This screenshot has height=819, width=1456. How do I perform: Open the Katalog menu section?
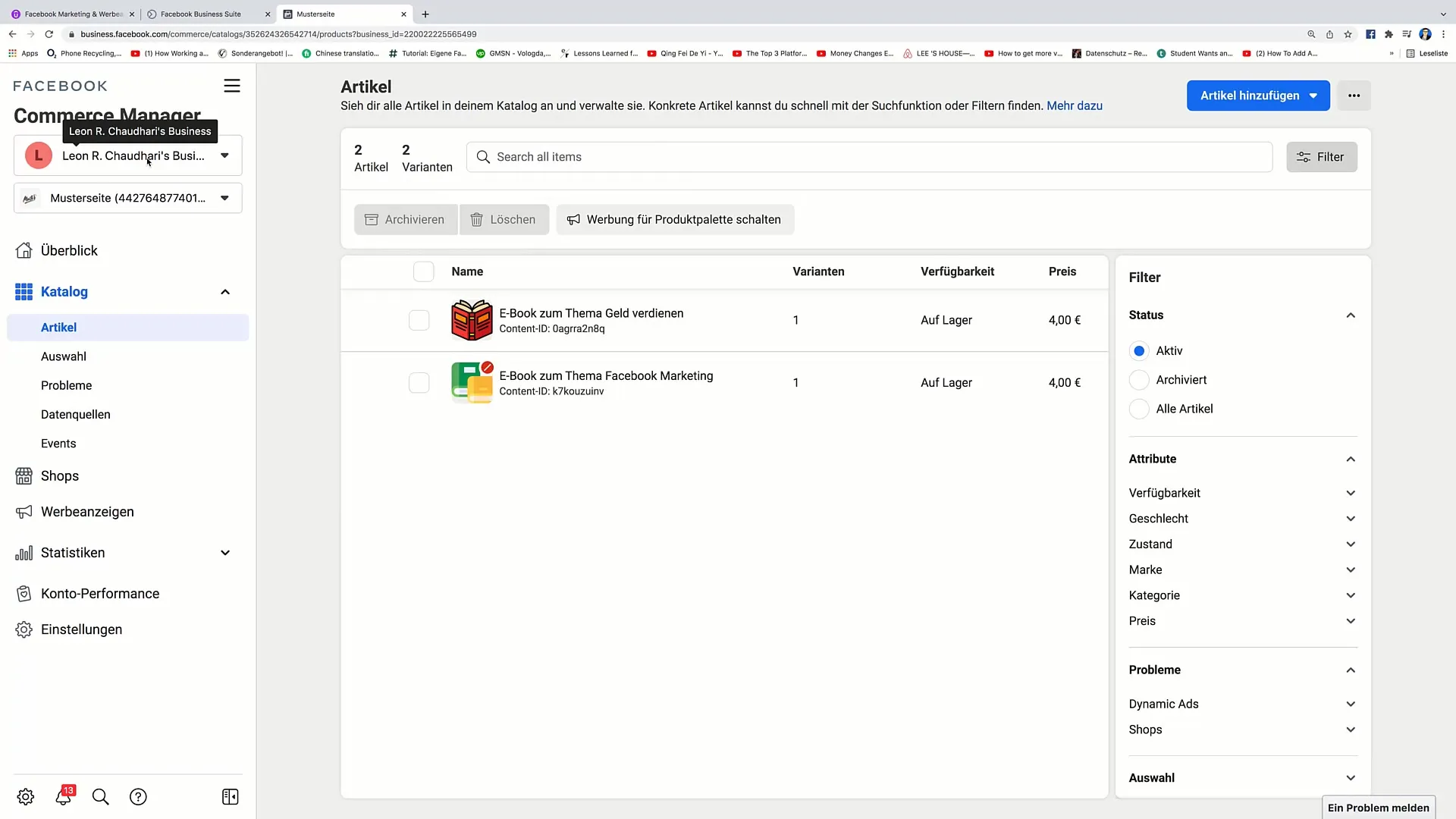pyautogui.click(x=64, y=291)
